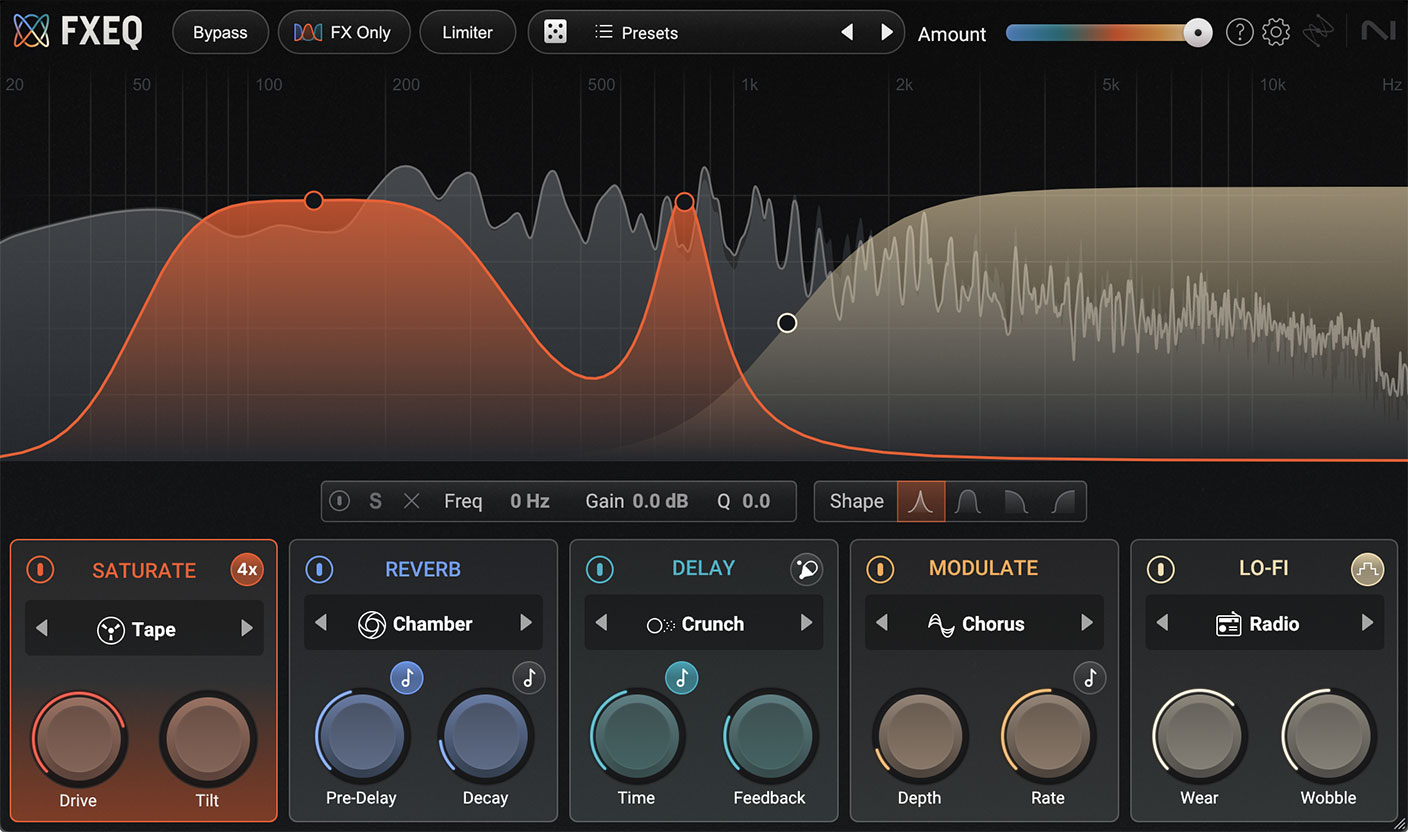
Task: Select next Reverb type after Chamber
Action: pos(526,623)
